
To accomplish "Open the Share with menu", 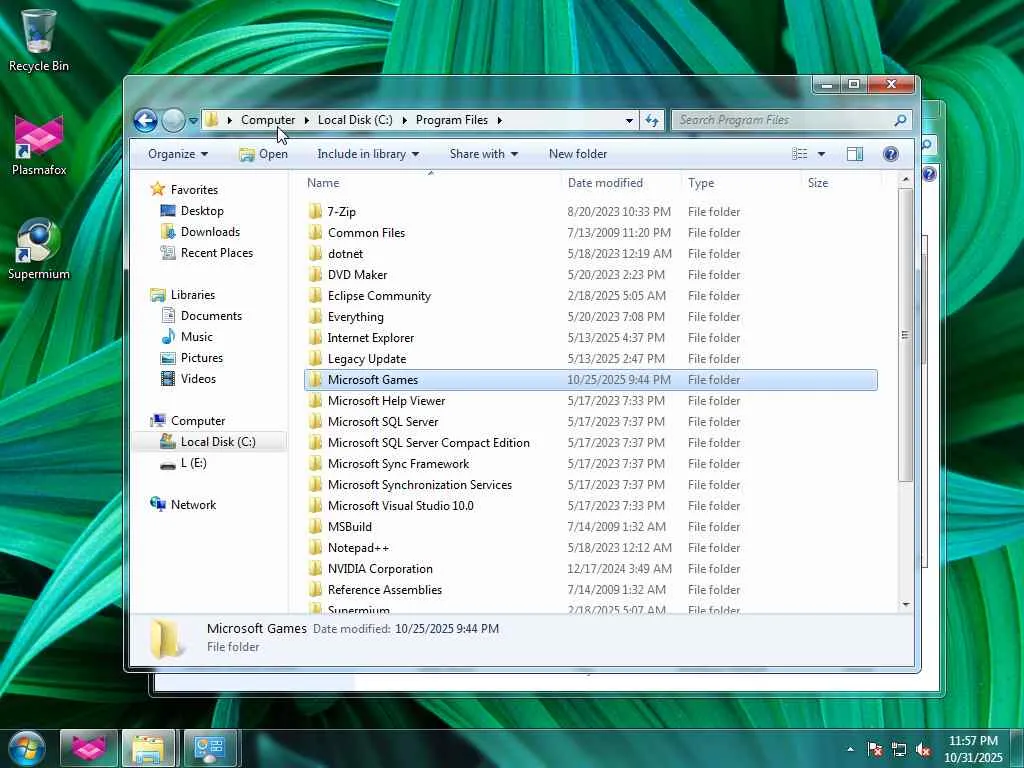I will coord(483,154).
